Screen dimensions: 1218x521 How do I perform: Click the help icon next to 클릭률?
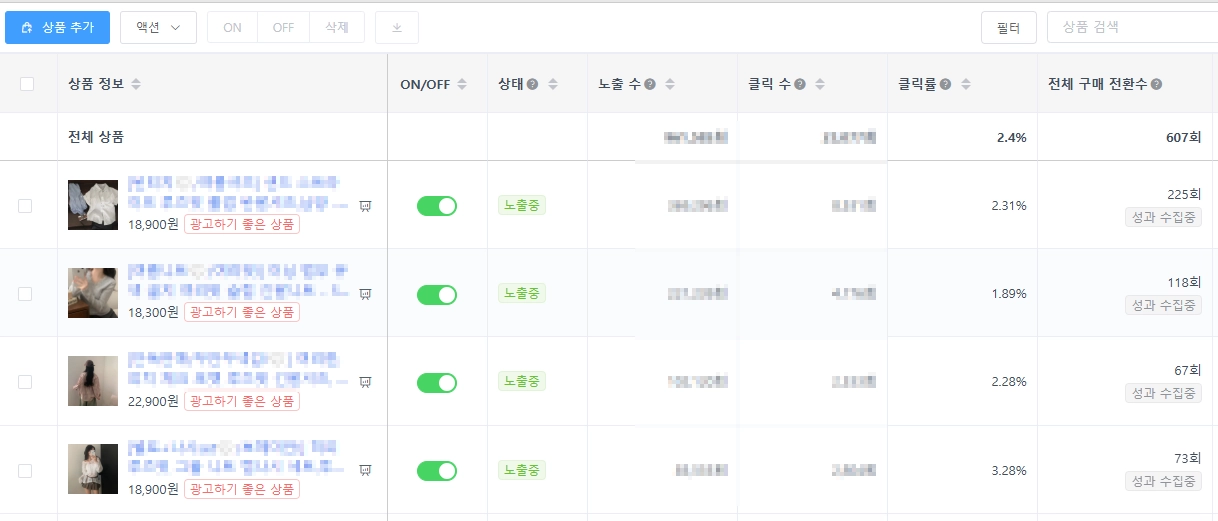945,85
